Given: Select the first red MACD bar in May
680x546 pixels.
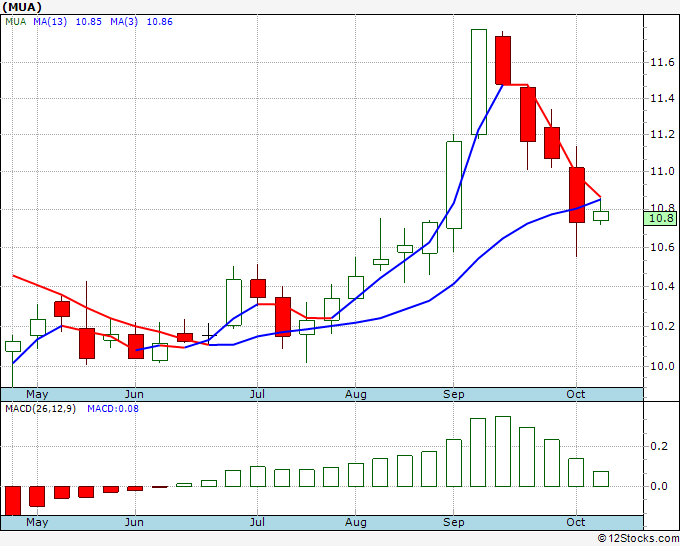Looking at the screenshot, I should pos(12,500).
